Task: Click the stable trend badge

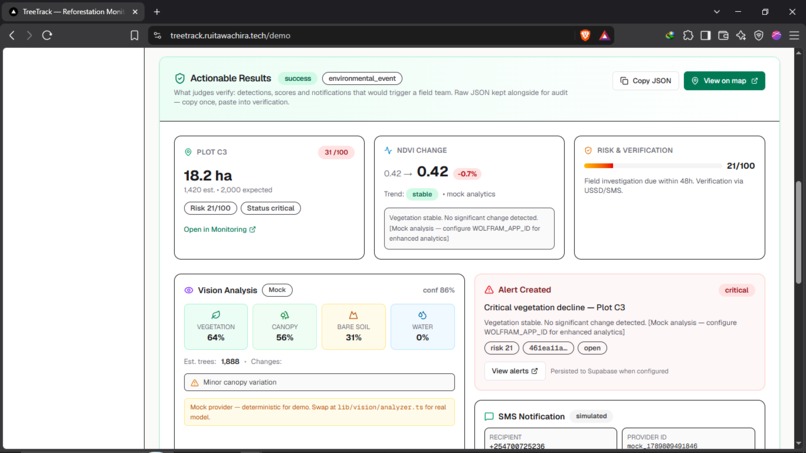Action: click(x=422, y=194)
